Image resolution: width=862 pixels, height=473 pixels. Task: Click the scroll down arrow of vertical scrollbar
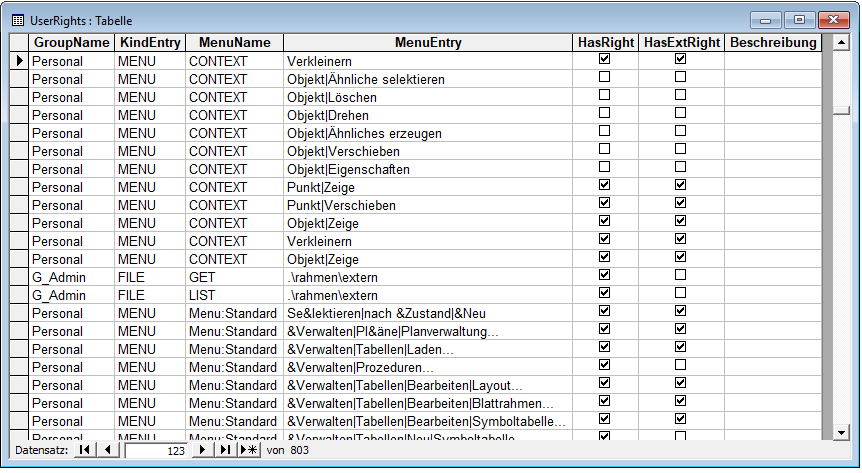pos(841,432)
